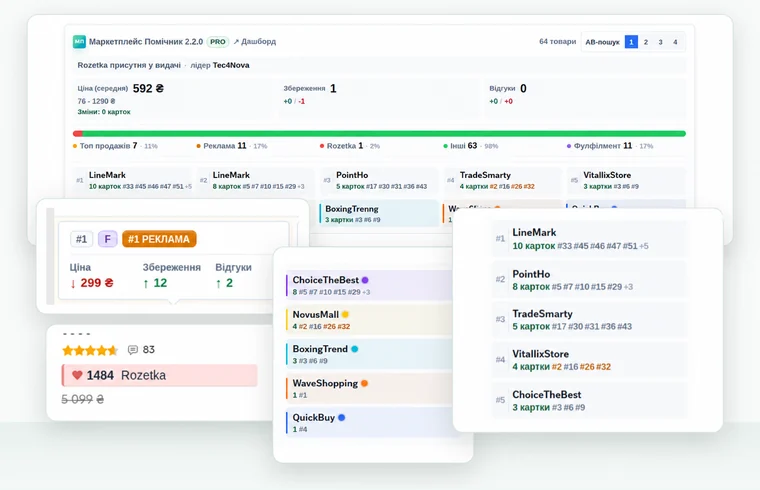Open the Дашборд link
The width and height of the screenshot is (760, 490).
tap(255, 42)
